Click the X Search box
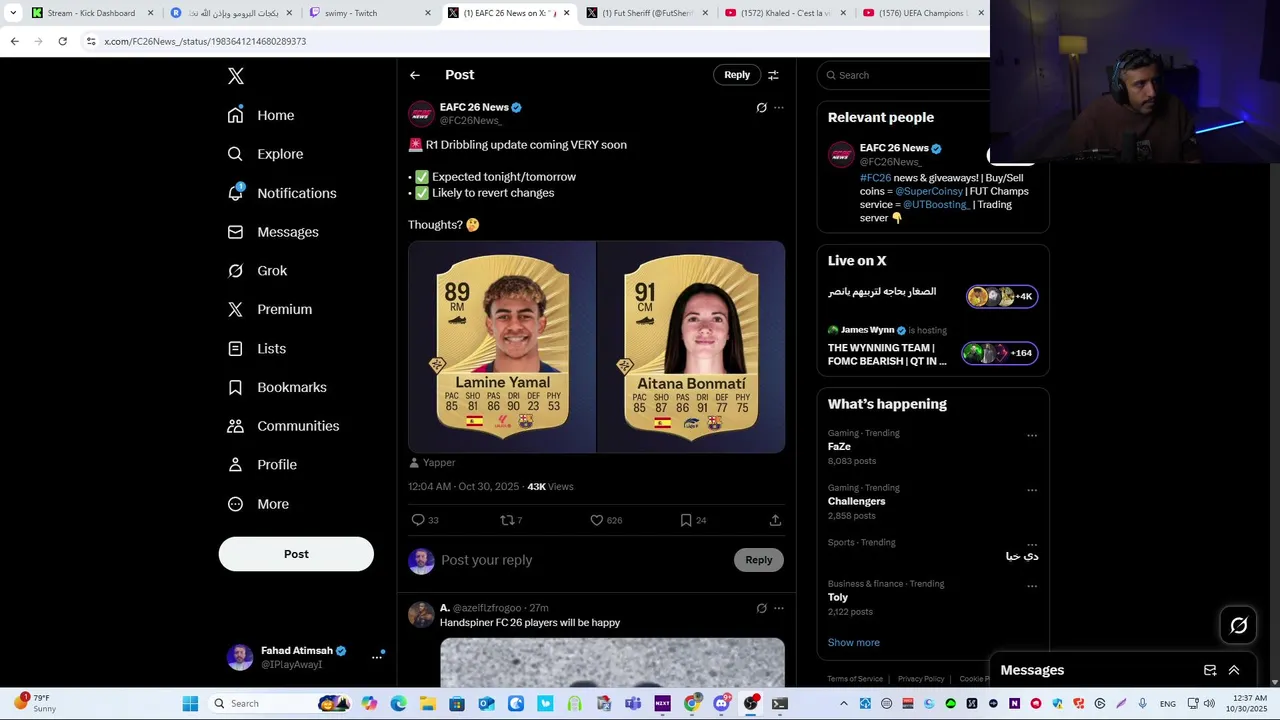 point(905,75)
